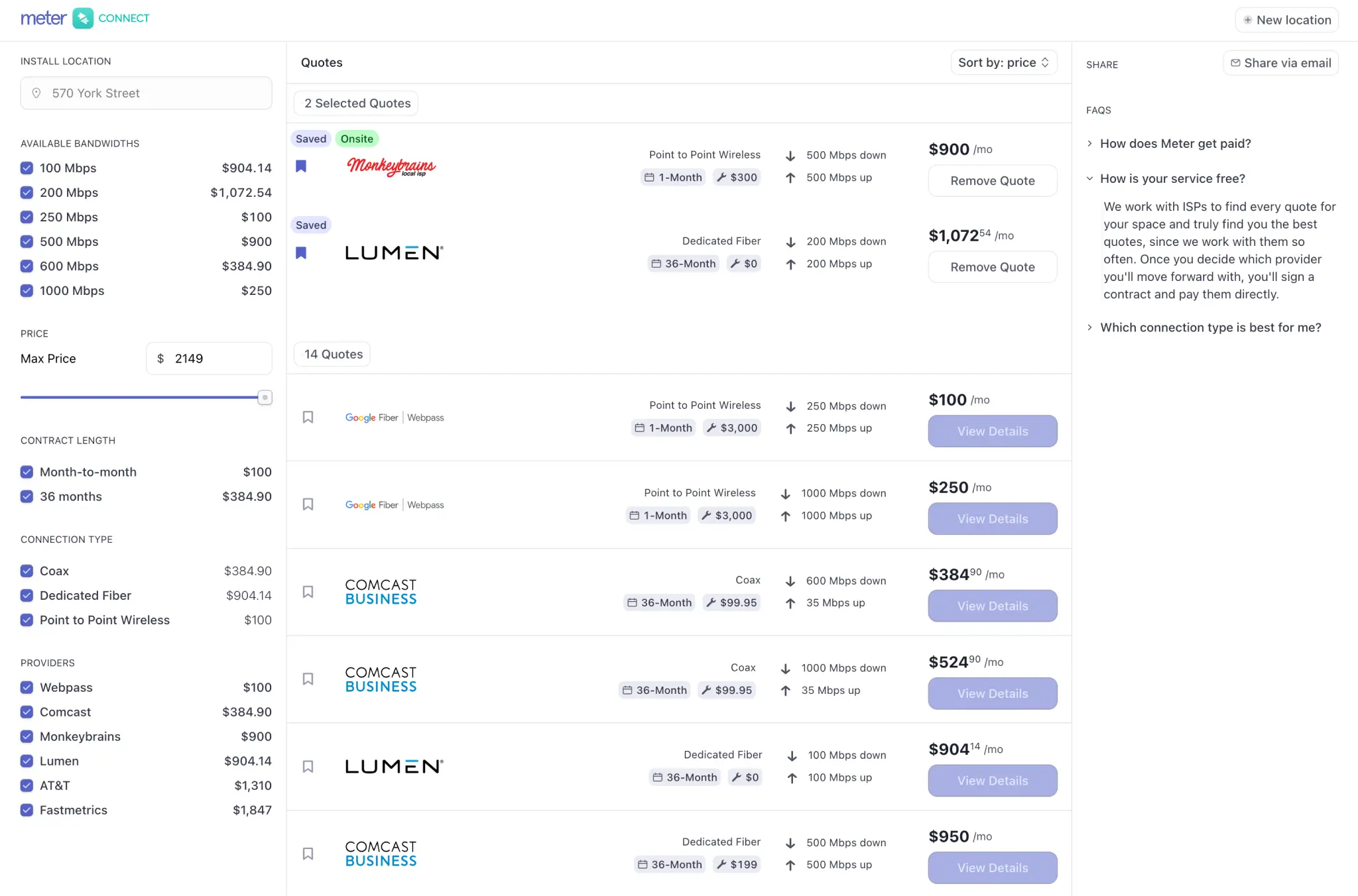Bookmark the Webpass $100 quote
The image size is (1358, 896).
(x=308, y=417)
